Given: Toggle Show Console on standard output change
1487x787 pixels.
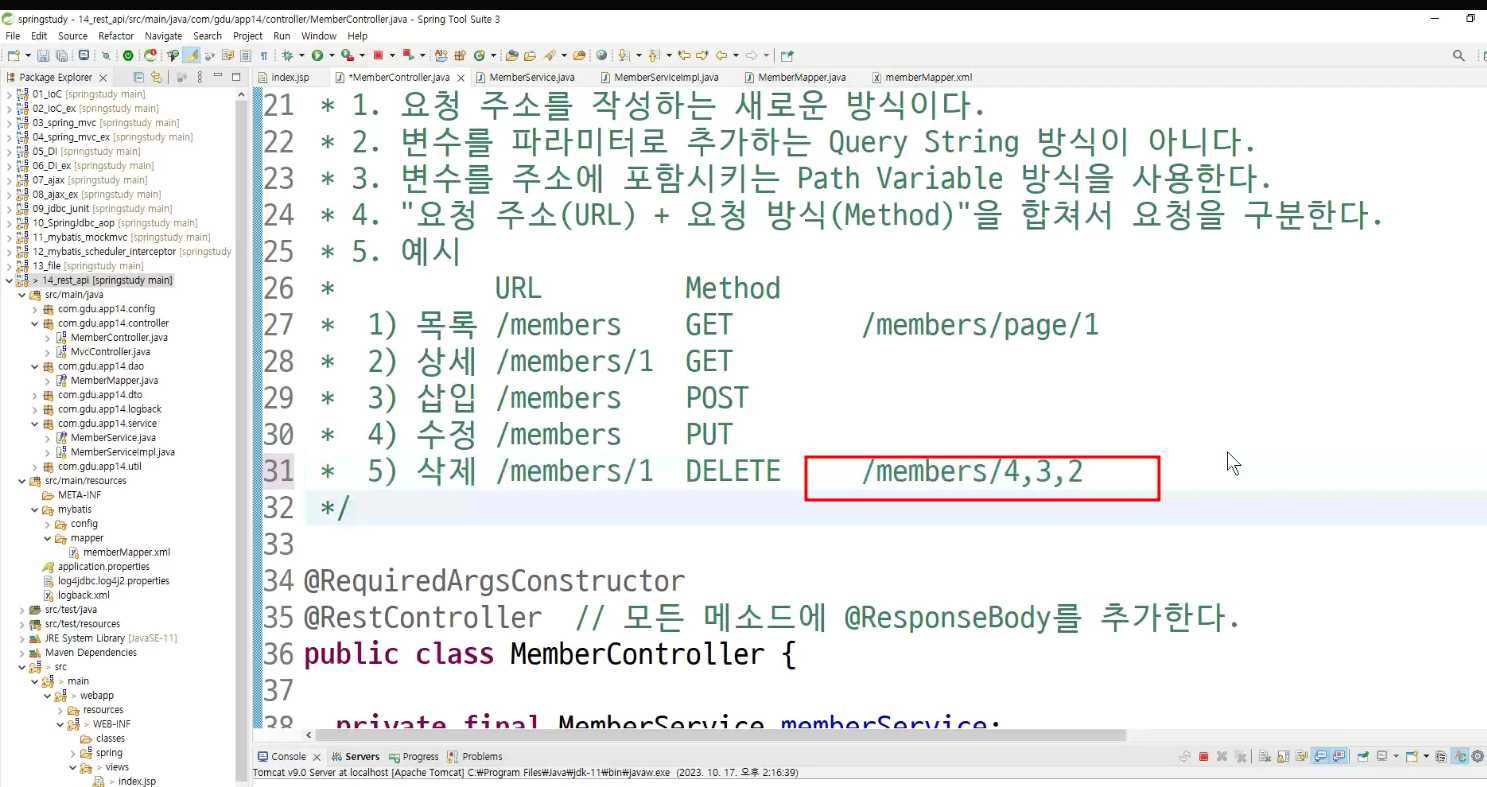Looking at the screenshot, I should click(x=1320, y=756).
